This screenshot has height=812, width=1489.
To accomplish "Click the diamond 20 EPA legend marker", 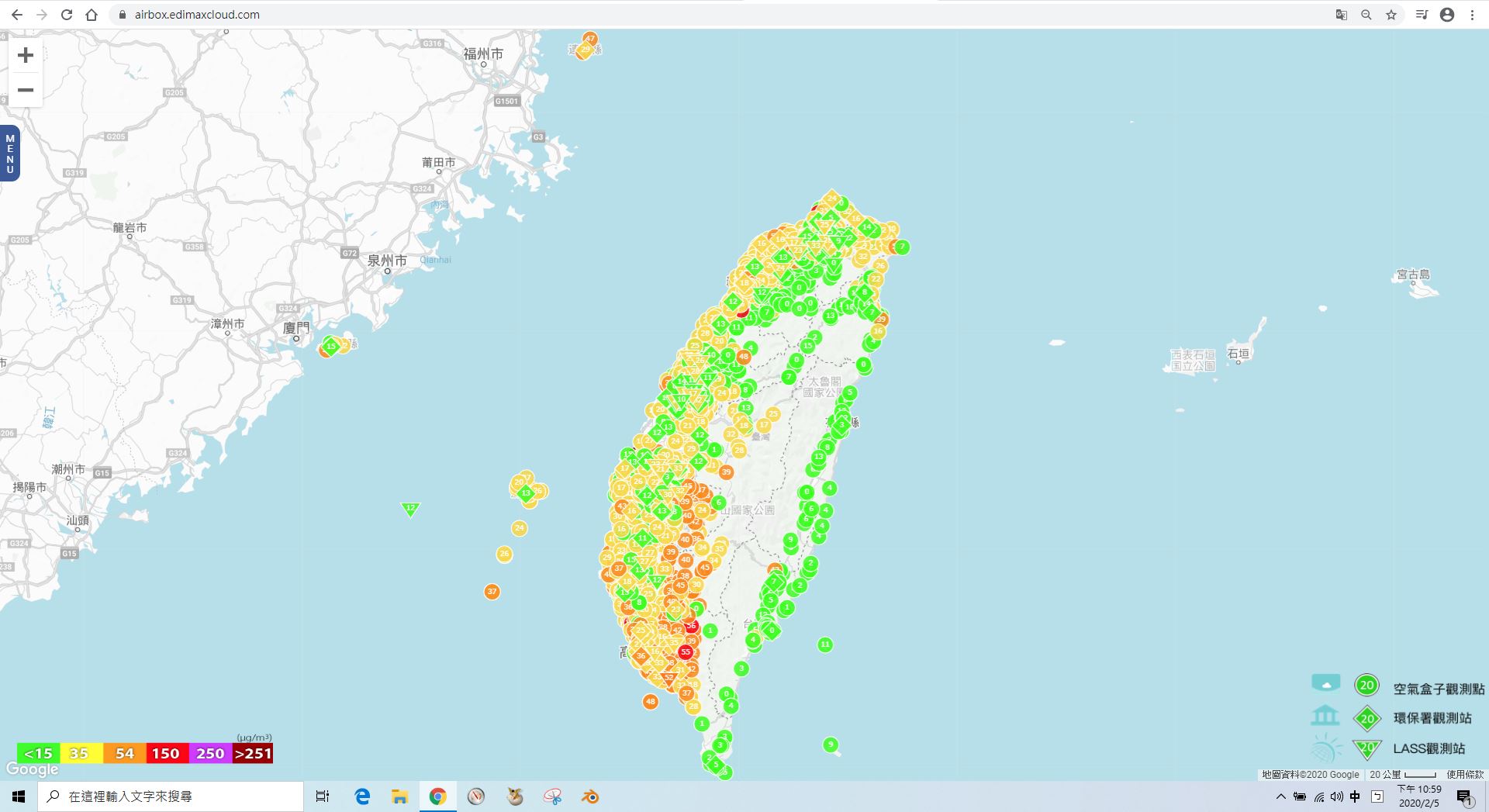I will click(x=1367, y=718).
